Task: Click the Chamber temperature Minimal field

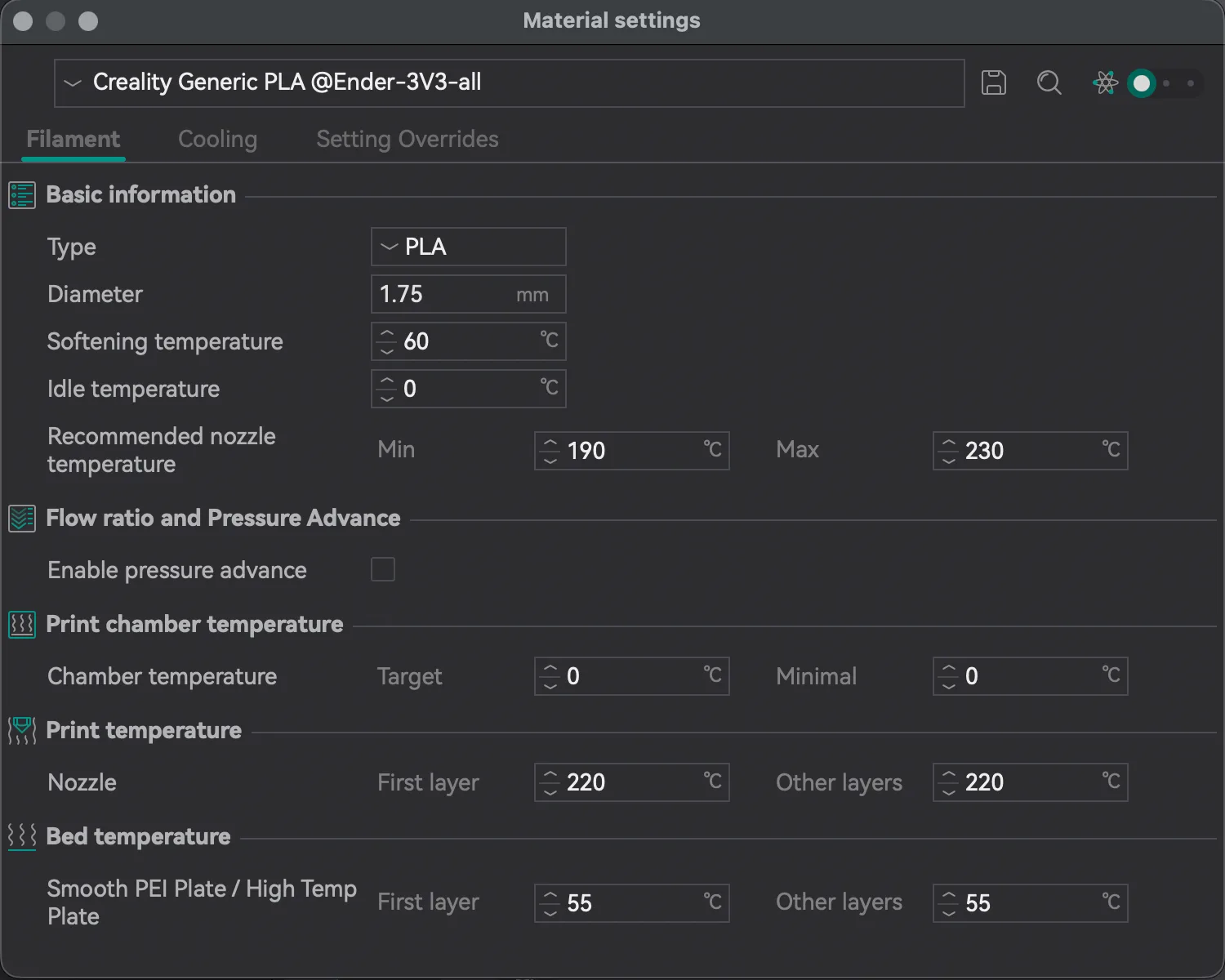Action: click(x=1031, y=676)
